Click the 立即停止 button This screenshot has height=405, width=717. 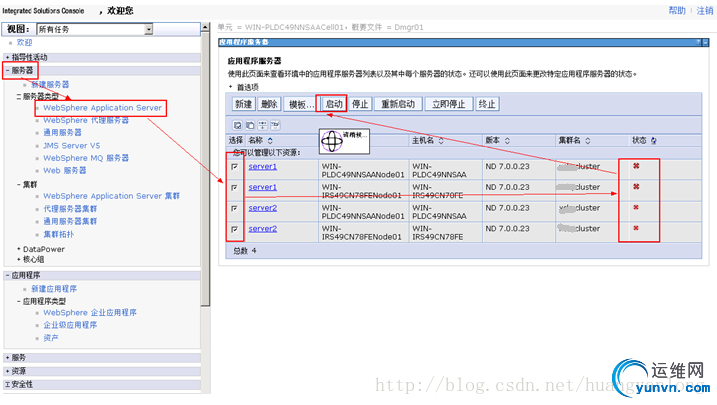pyautogui.click(x=448, y=104)
